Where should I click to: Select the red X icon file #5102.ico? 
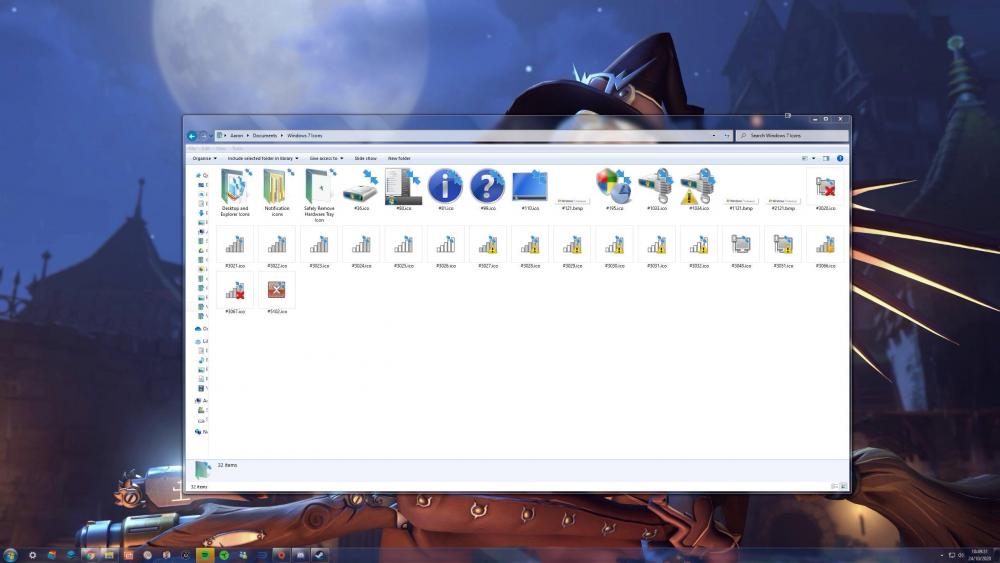277,291
